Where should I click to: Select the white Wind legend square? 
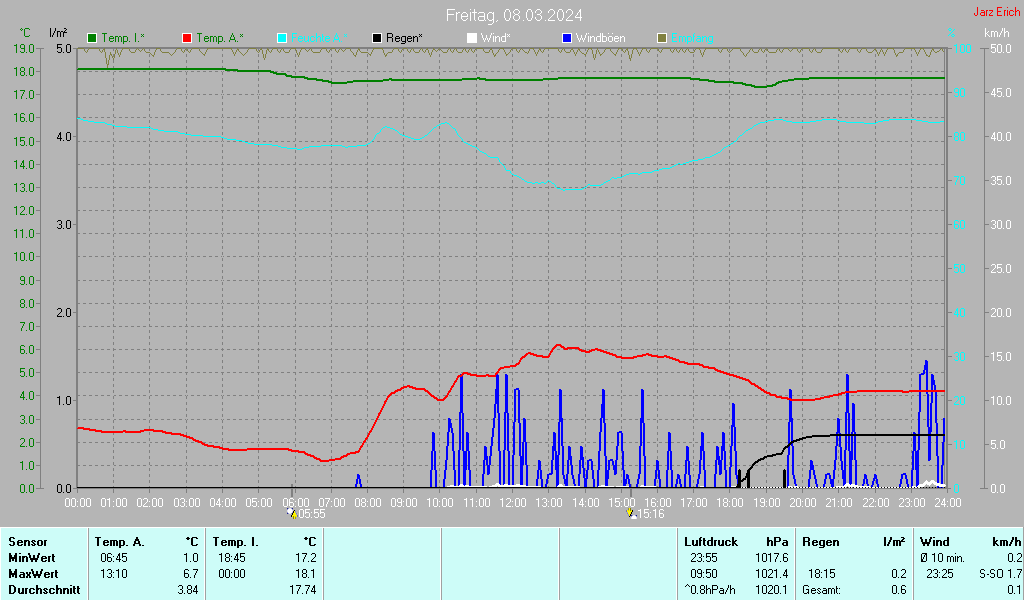[x=472, y=38]
